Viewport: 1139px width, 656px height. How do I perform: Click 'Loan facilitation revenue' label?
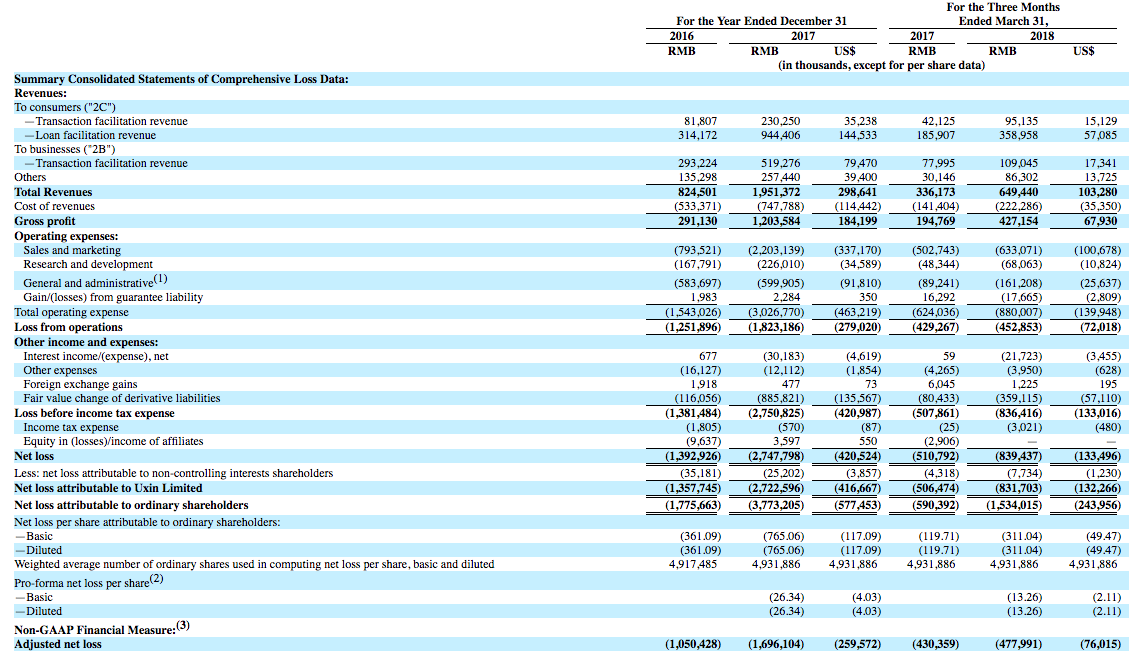coord(95,135)
